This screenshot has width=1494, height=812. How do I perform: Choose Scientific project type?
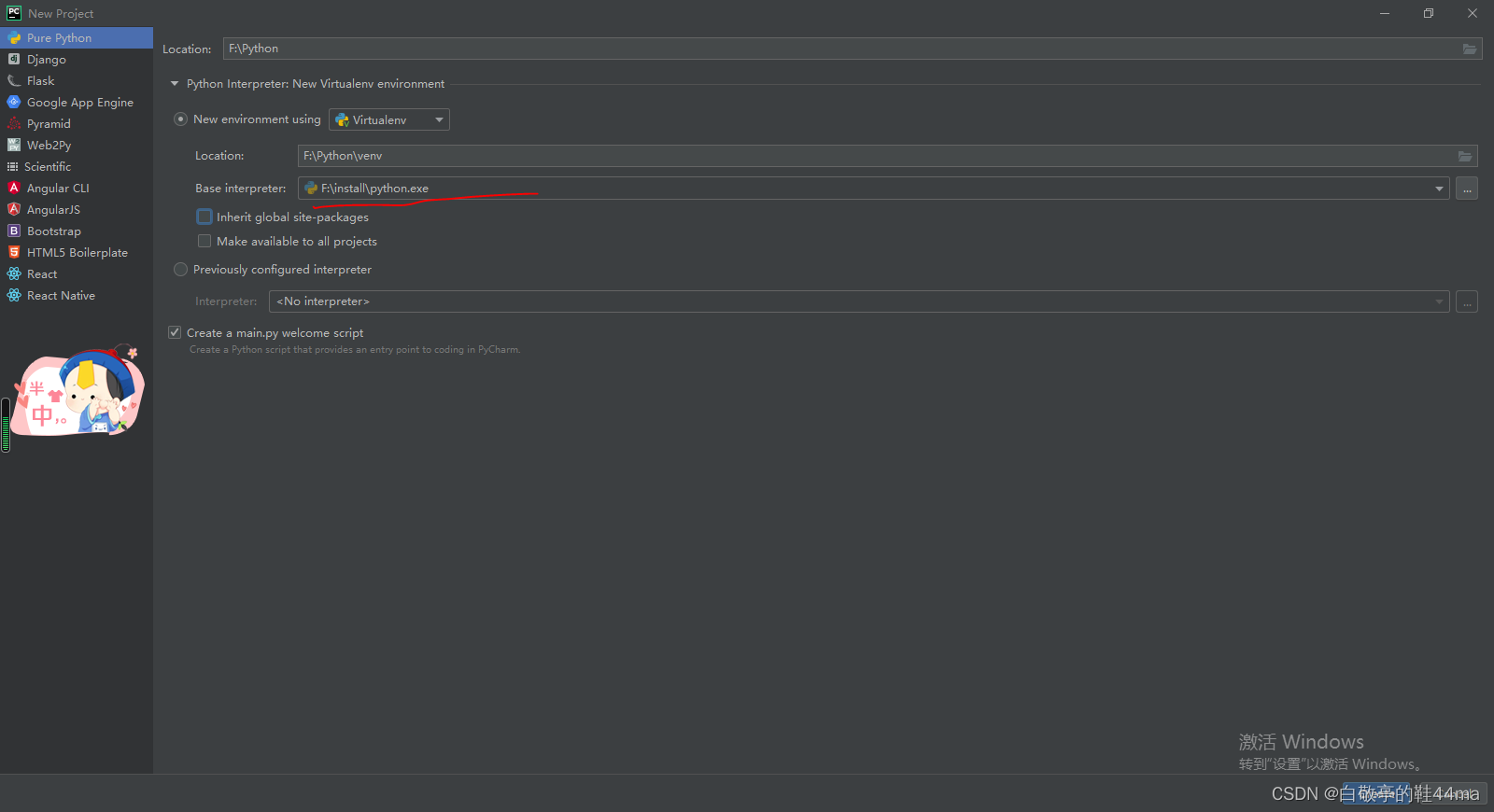point(77,167)
